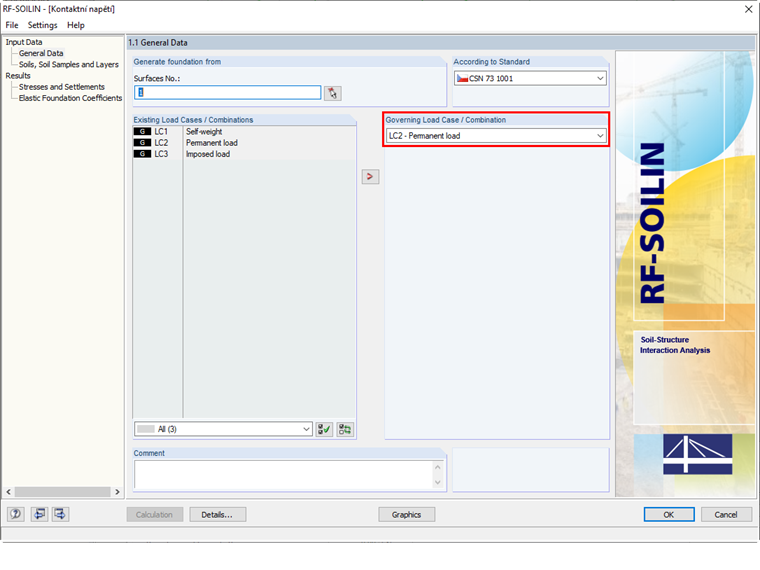Click the Calculation button

(x=155, y=514)
